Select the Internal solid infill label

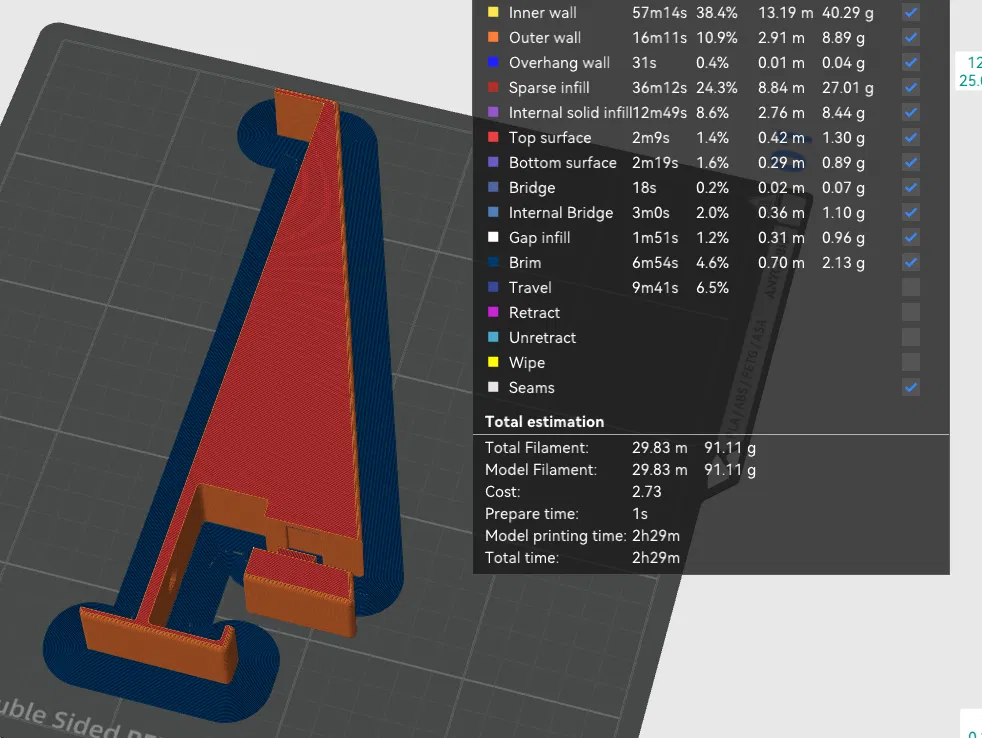point(570,113)
